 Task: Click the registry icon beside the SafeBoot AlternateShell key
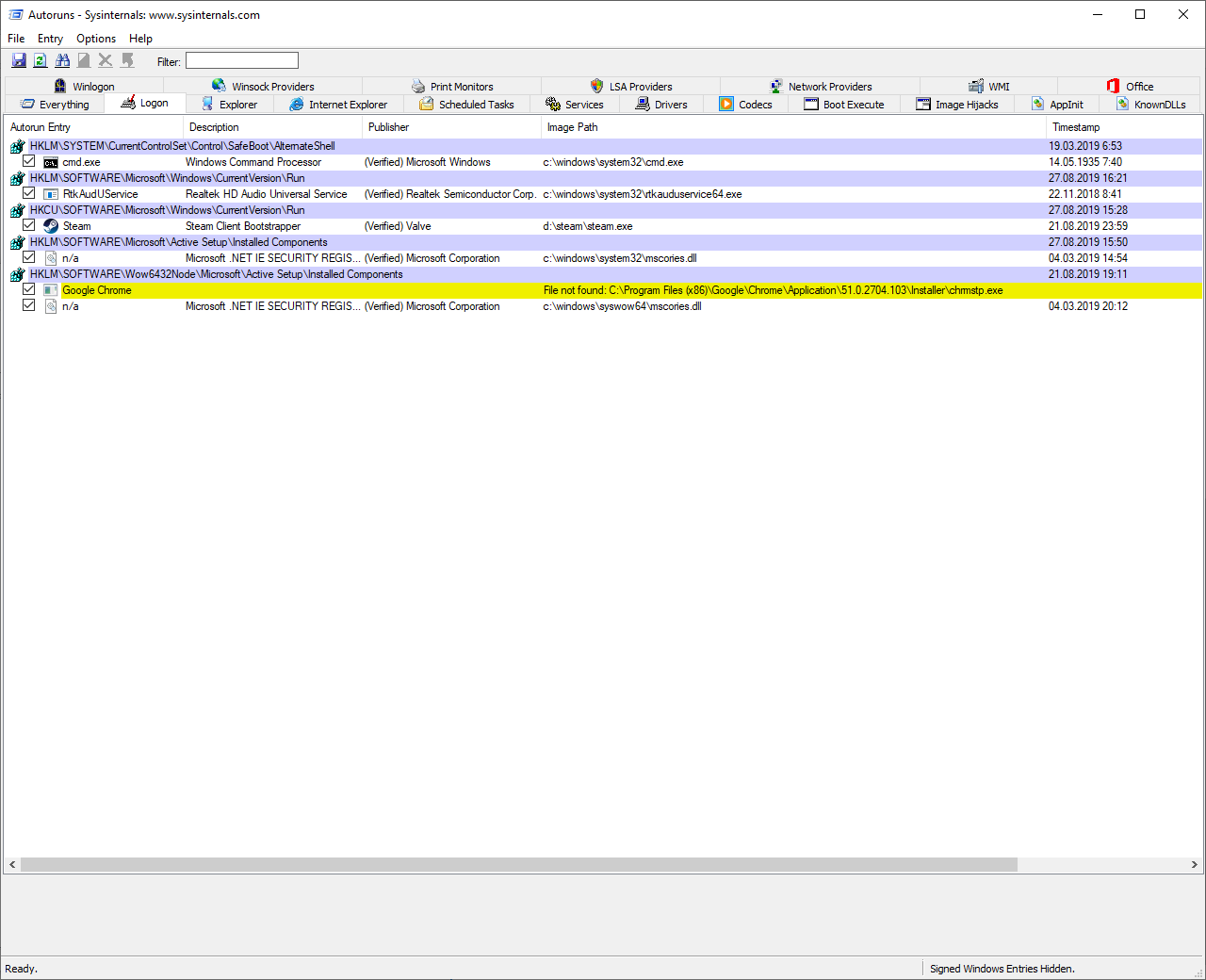(17, 146)
